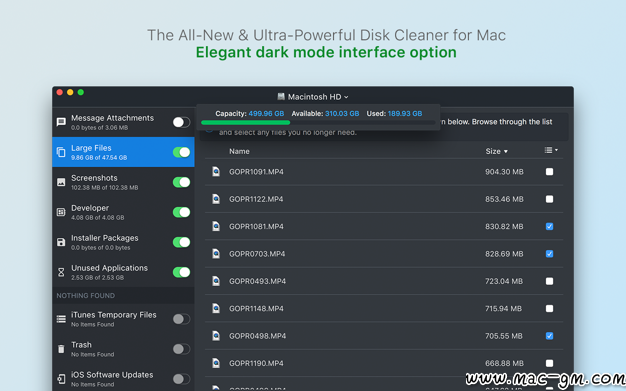Uncheck the GOPR1081.MP4 checkbox
Viewport: 626px width, 391px height.
[549, 226]
